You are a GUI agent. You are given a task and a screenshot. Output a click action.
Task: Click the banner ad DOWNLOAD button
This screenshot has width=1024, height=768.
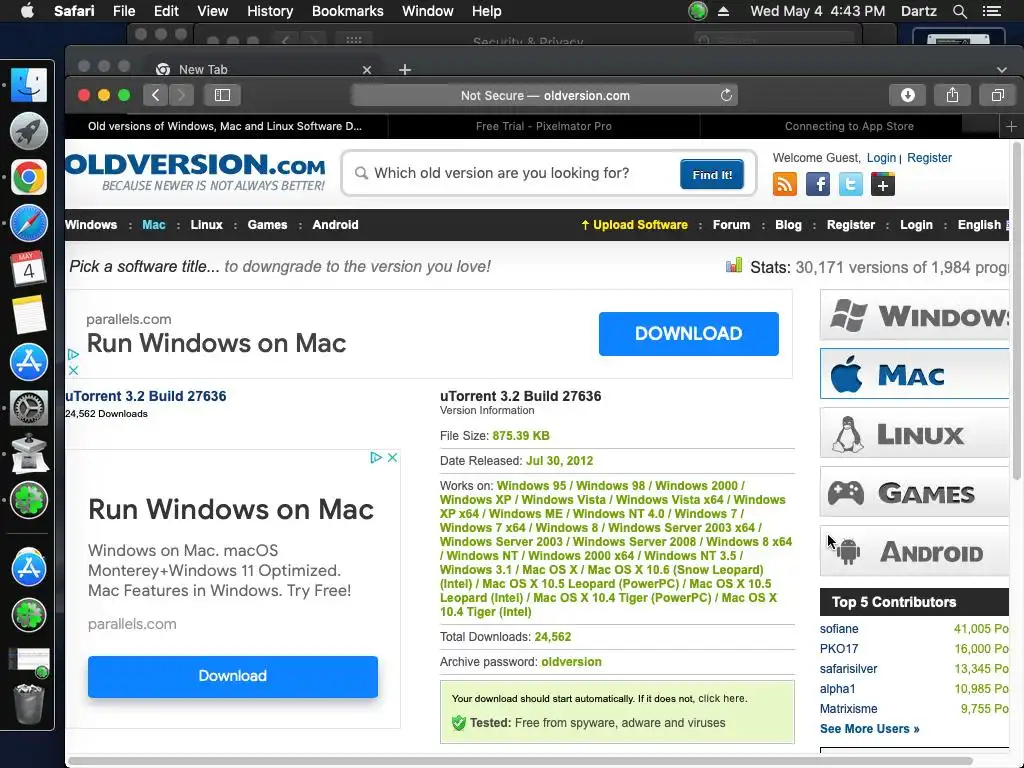point(688,334)
